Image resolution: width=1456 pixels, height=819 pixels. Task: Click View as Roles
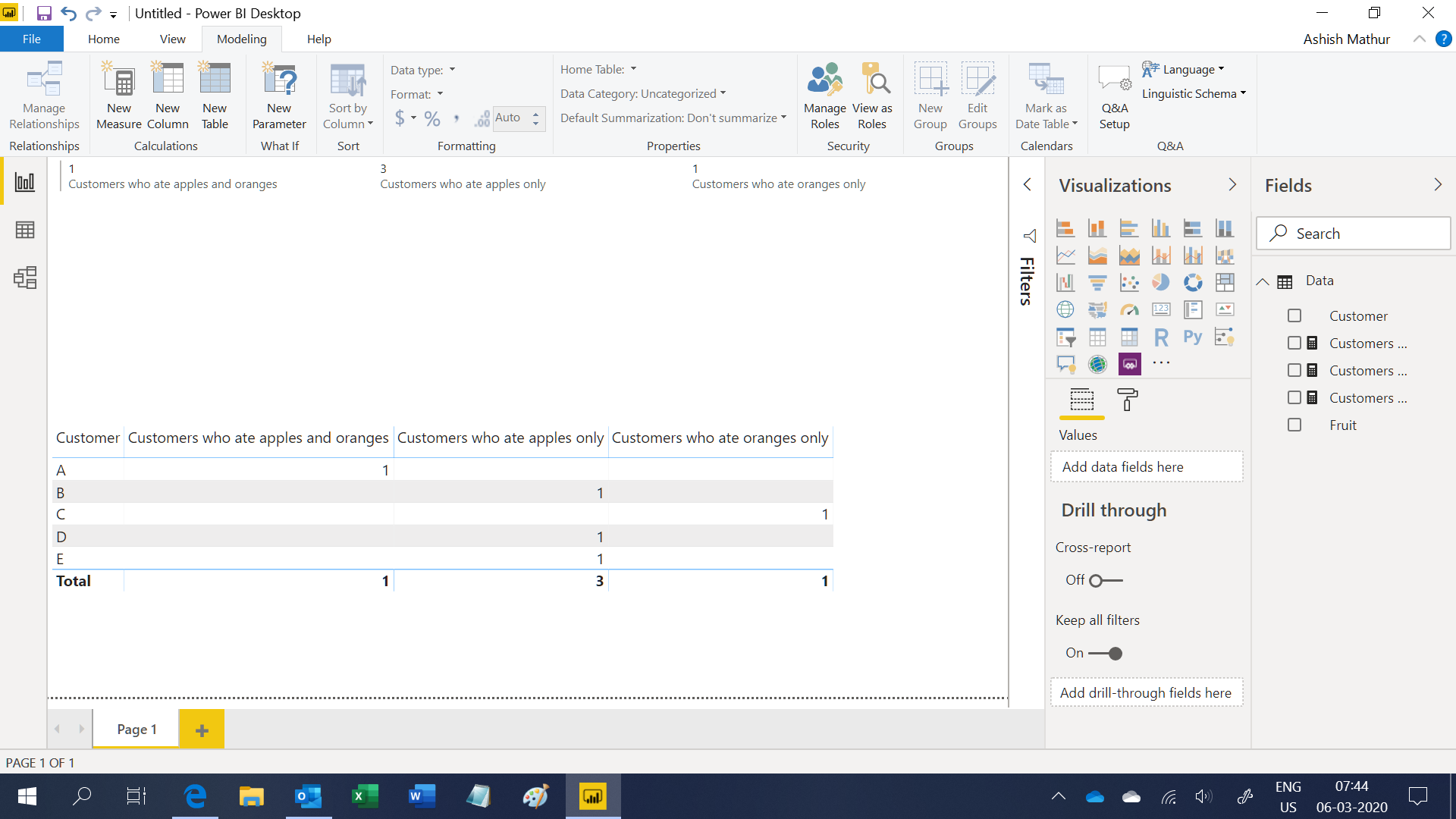pyautogui.click(x=872, y=96)
